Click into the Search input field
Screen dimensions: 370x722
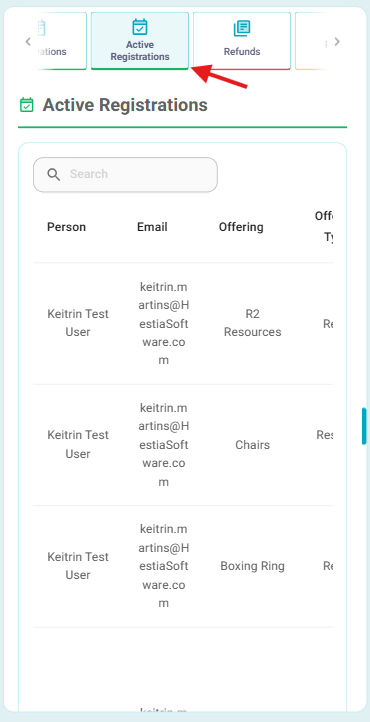pyautogui.click(x=125, y=175)
